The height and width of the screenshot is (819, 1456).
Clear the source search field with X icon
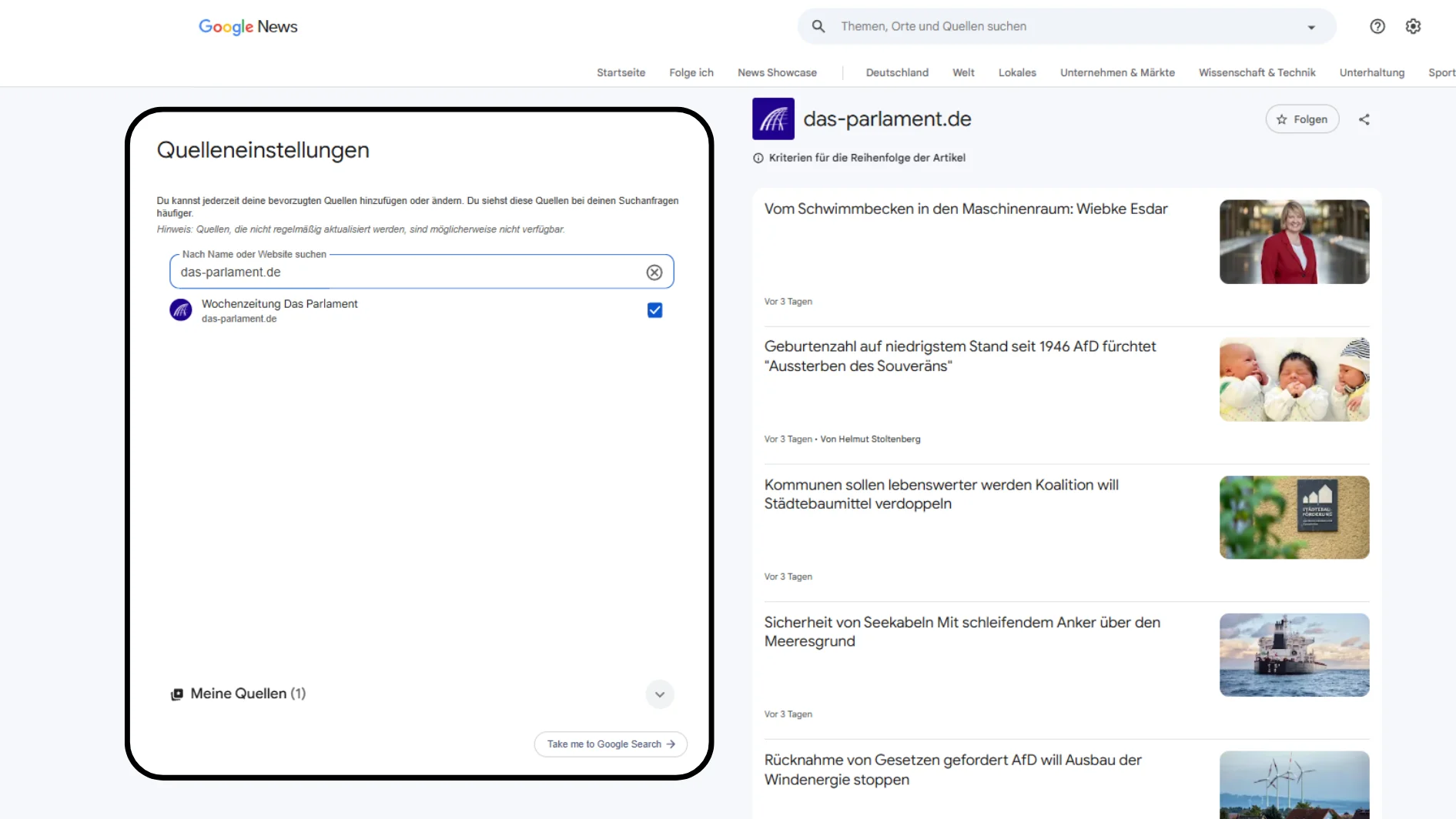pyautogui.click(x=654, y=272)
